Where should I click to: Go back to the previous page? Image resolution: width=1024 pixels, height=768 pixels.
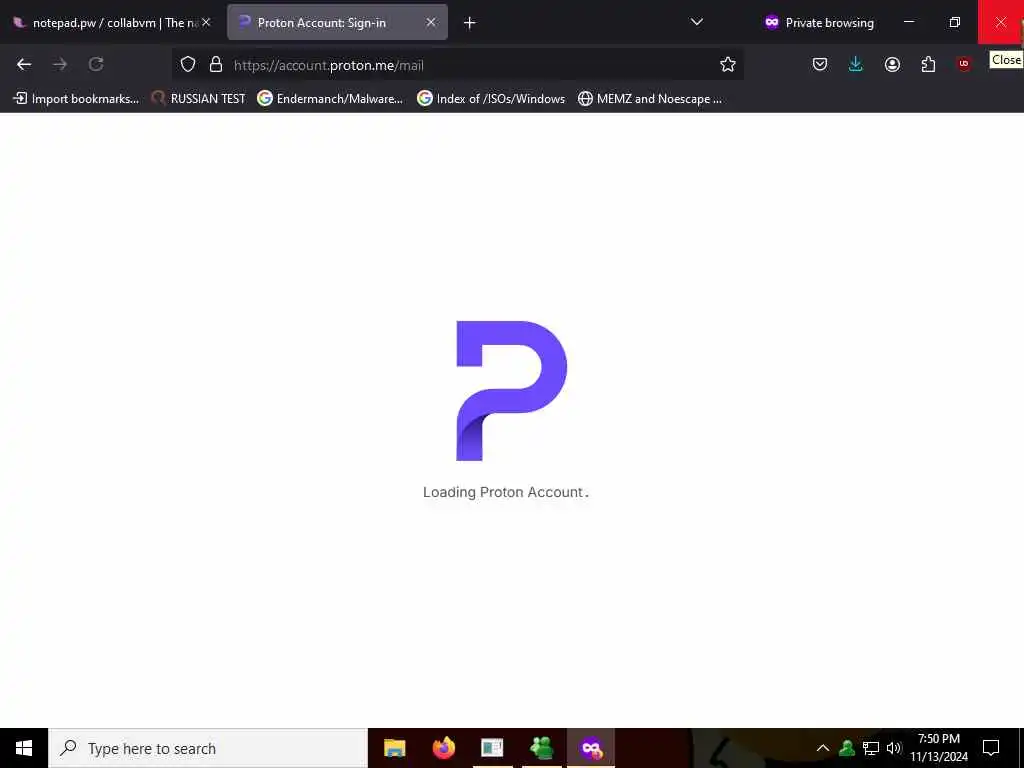[24, 64]
